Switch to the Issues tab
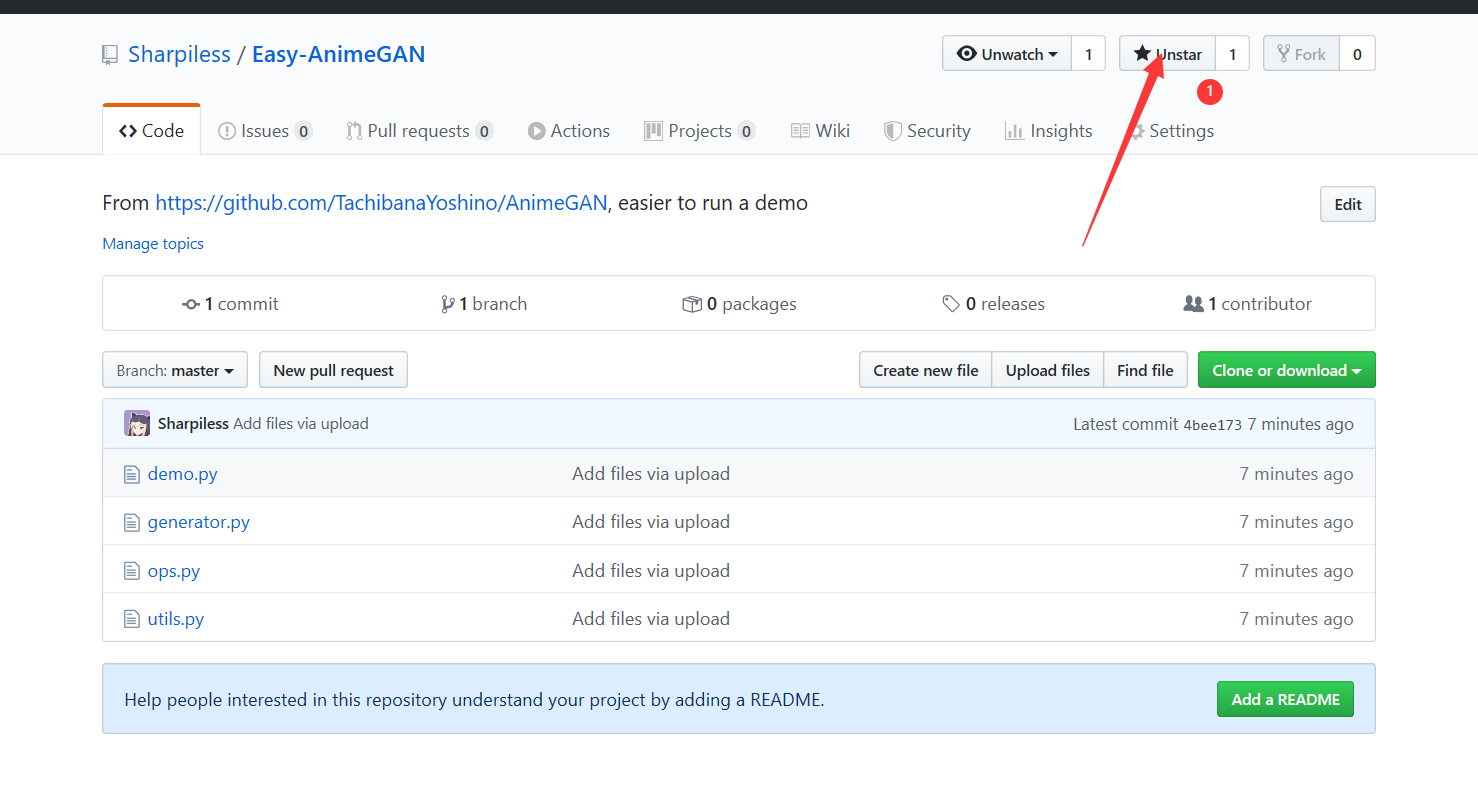1478x802 pixels. (x=265, y=131)
